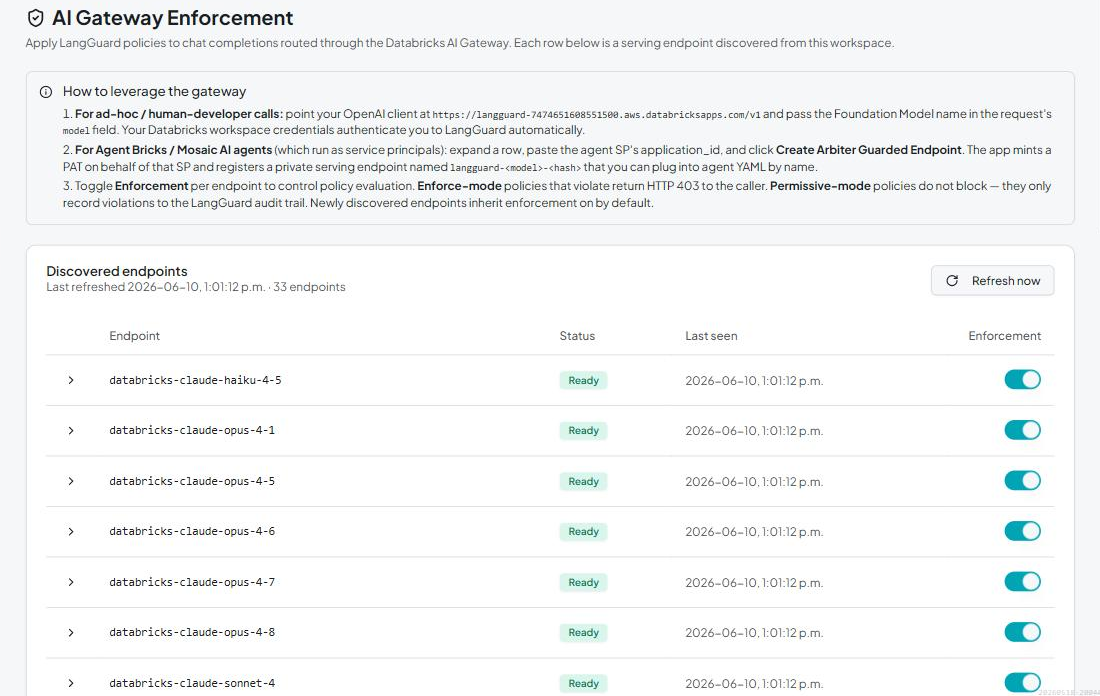The height and width of the screenshot is (696, 1100).
Task: Expand the databricks-claude-opus-4-7 endpoint
Action: (71, 582)
